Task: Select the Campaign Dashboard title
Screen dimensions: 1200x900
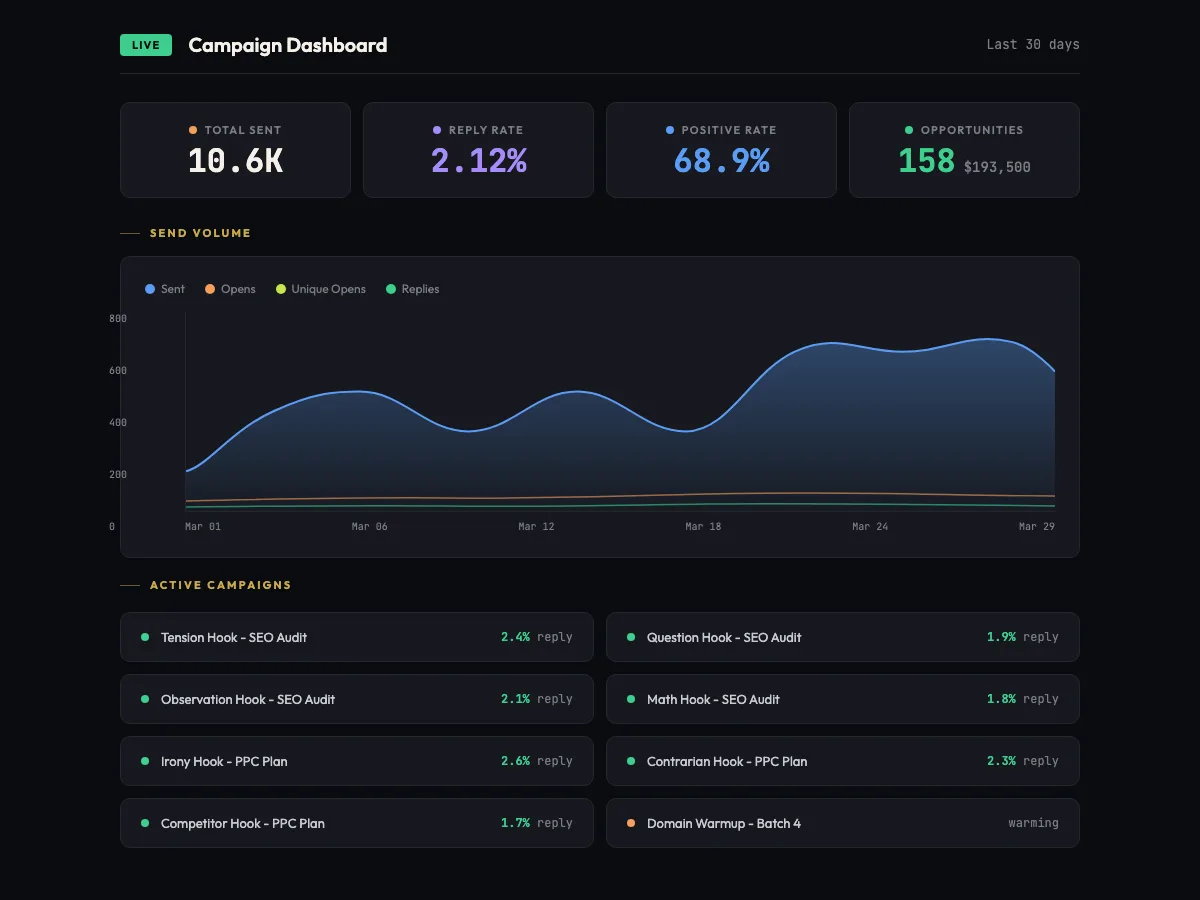Action: 287,45
